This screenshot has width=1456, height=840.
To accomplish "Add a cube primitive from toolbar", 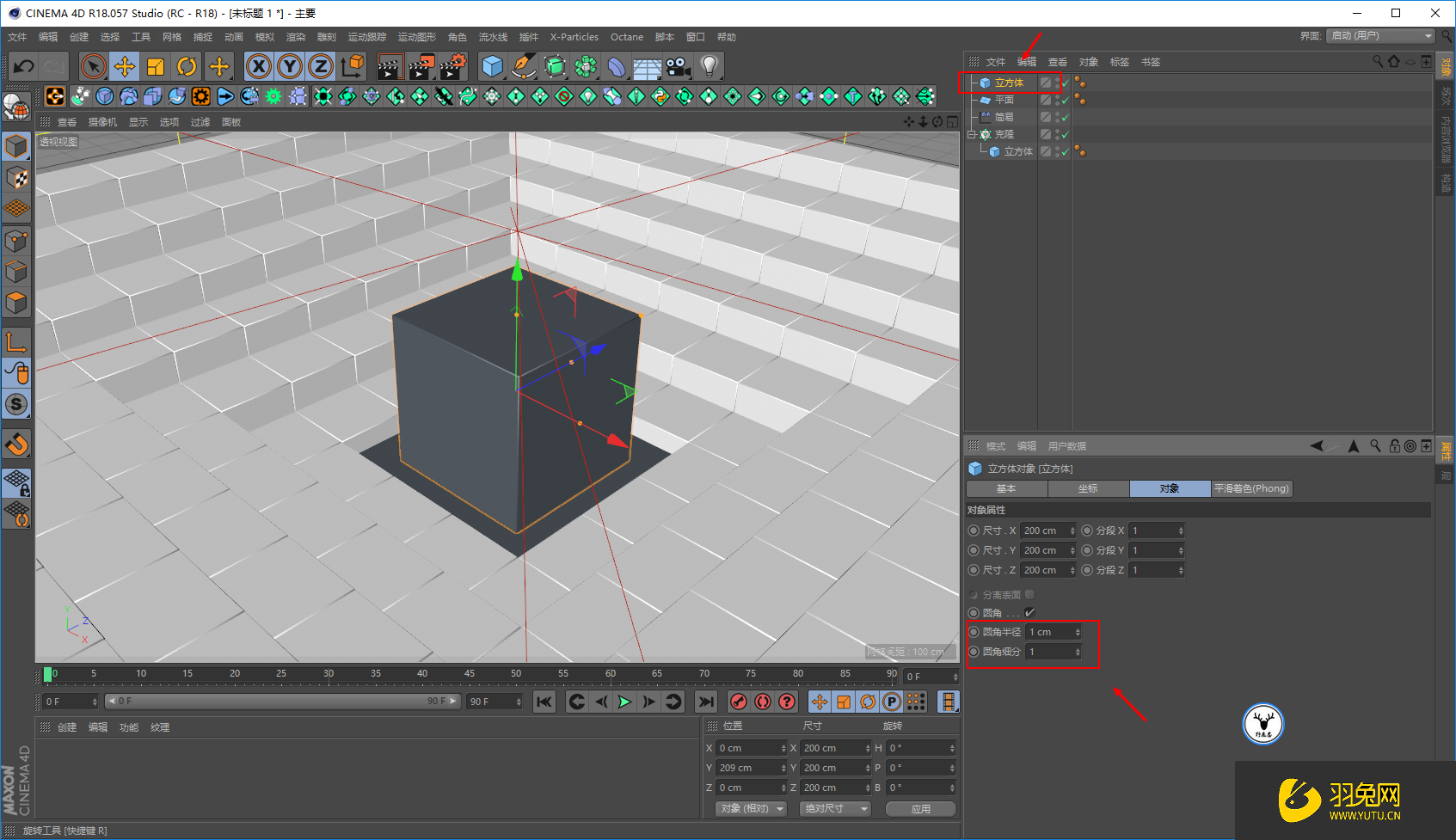I will (493, 66).
